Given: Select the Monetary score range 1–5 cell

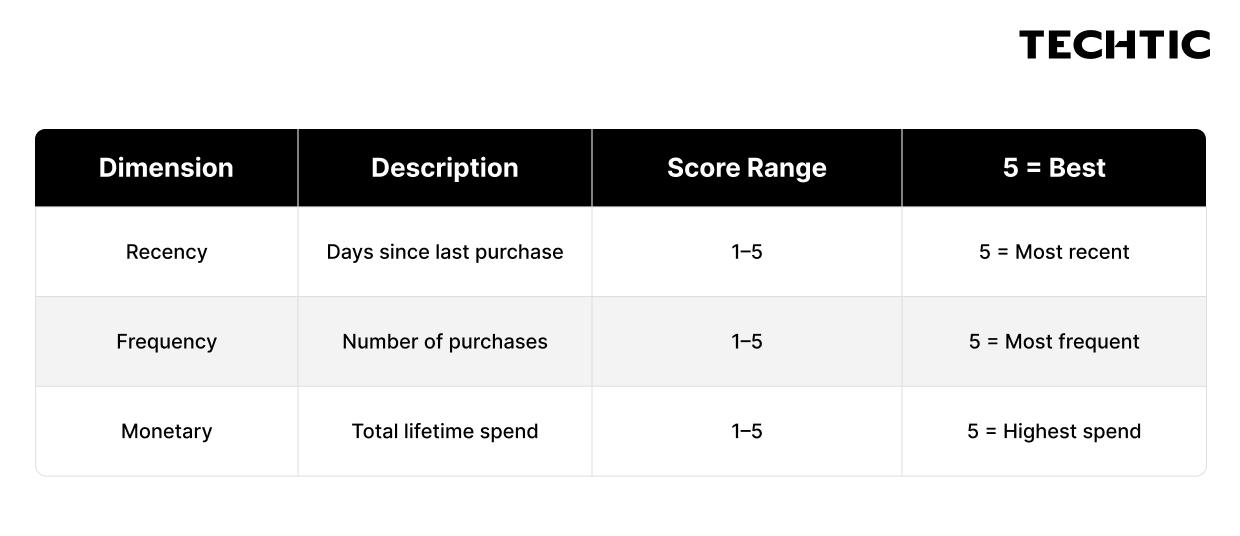Looking at the screenshot, I should [x=747, y=432].
